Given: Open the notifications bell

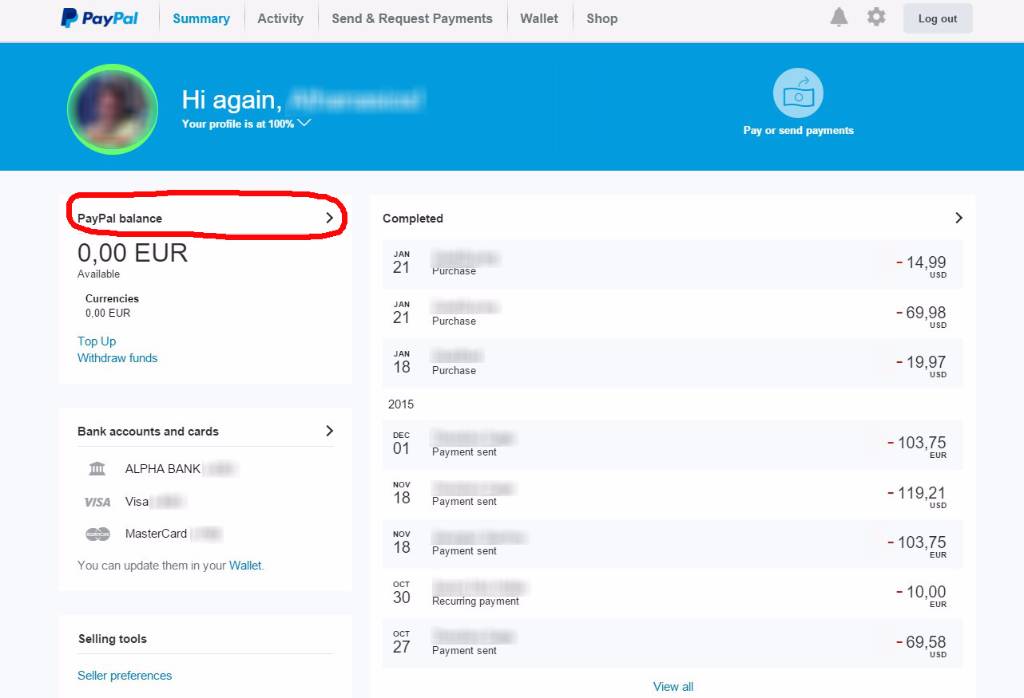Looking at the screenshot, I should [839, 17].
